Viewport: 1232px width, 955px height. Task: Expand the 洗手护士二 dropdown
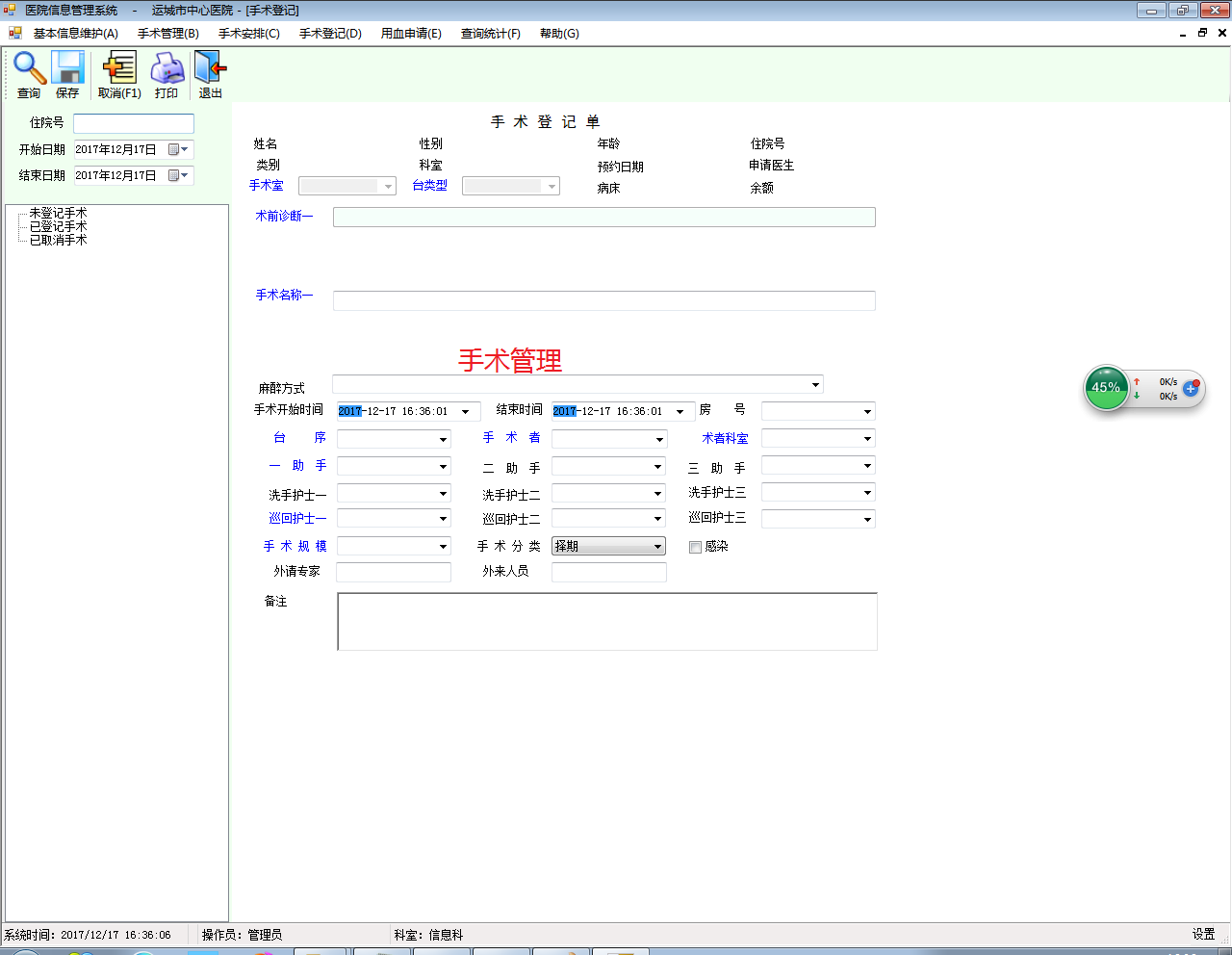coord(658,493)
